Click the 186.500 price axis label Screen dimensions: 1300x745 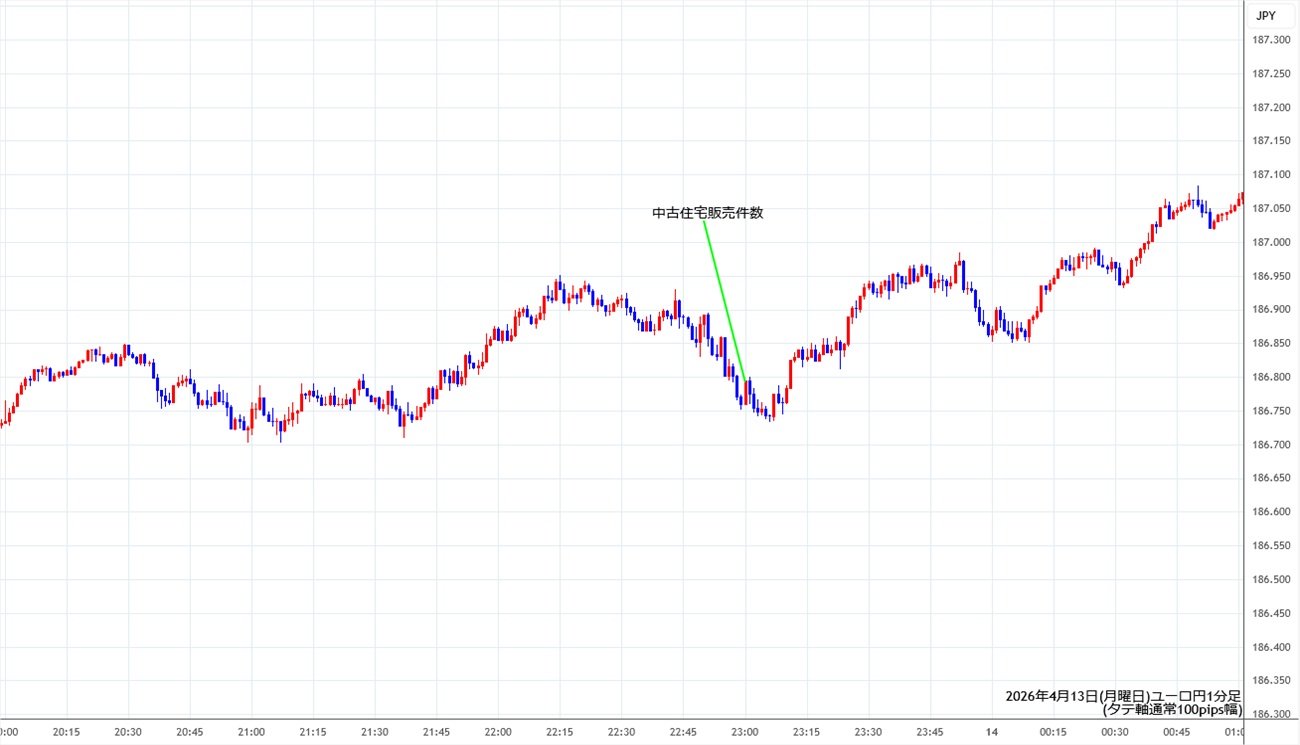[1270, 580]
